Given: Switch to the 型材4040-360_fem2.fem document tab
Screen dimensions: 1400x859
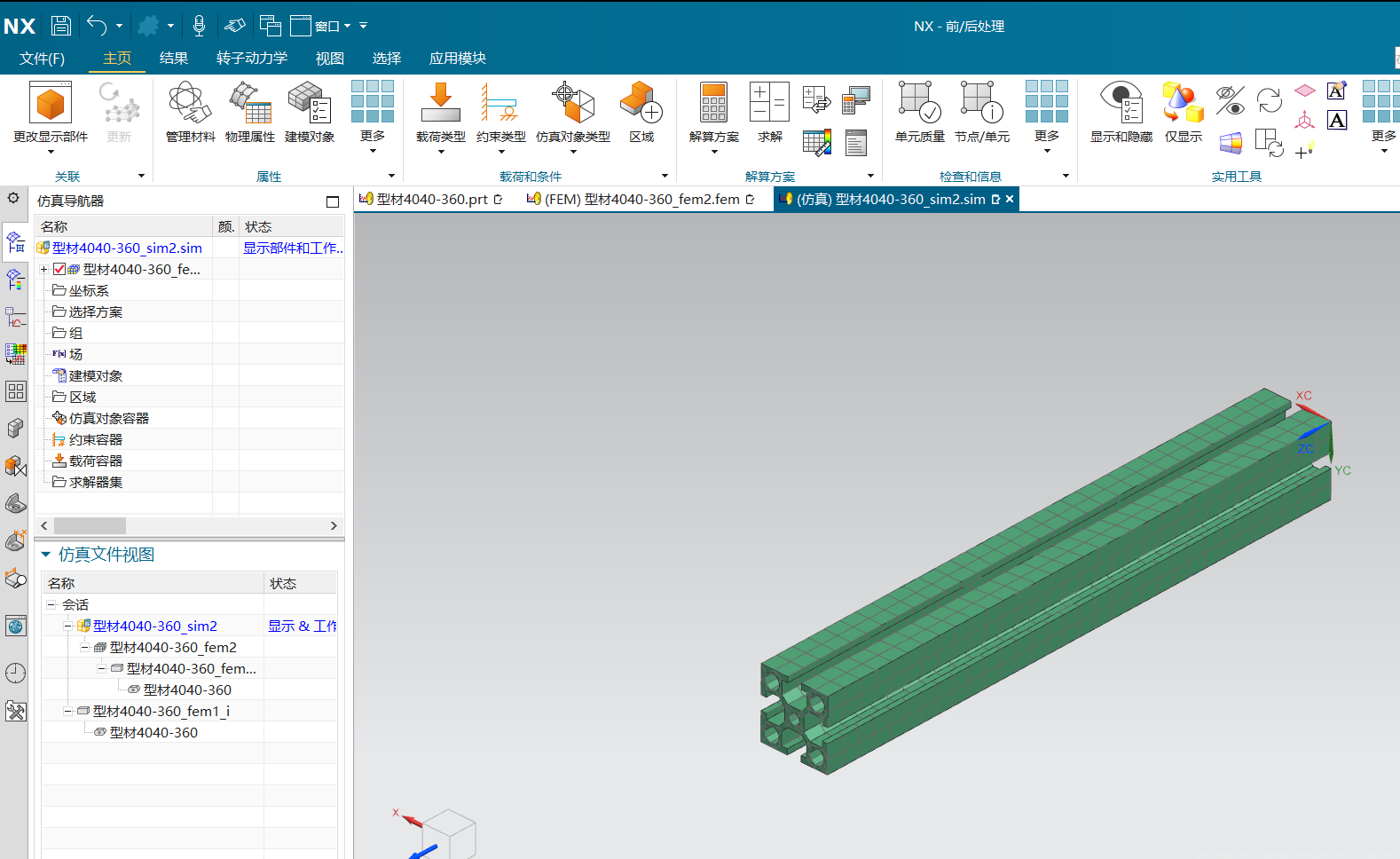Looking at the screenshot, I should [x=641, y=199].
